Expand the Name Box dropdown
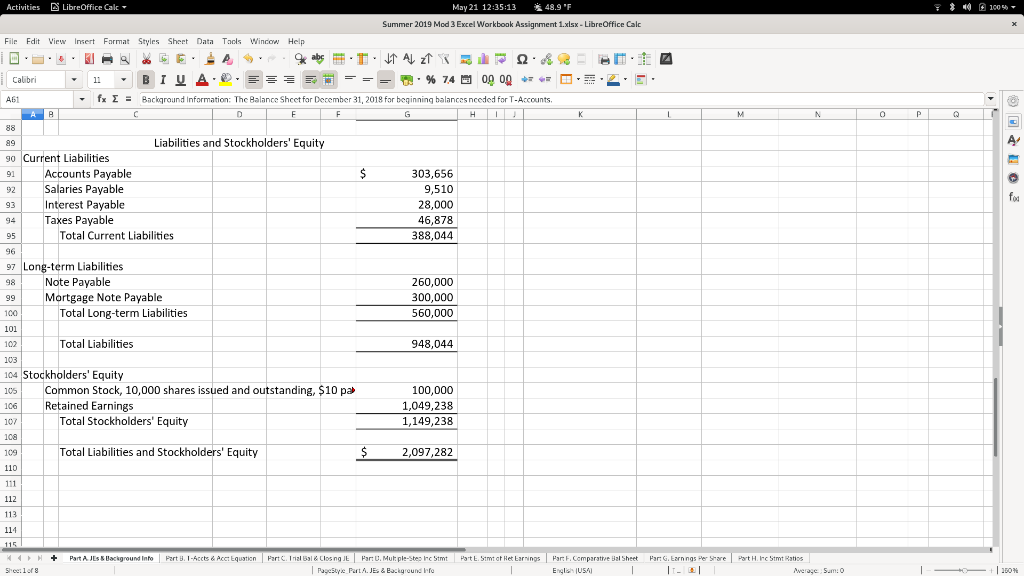Viewport: 1024px width, 576px height. [82, 99]
